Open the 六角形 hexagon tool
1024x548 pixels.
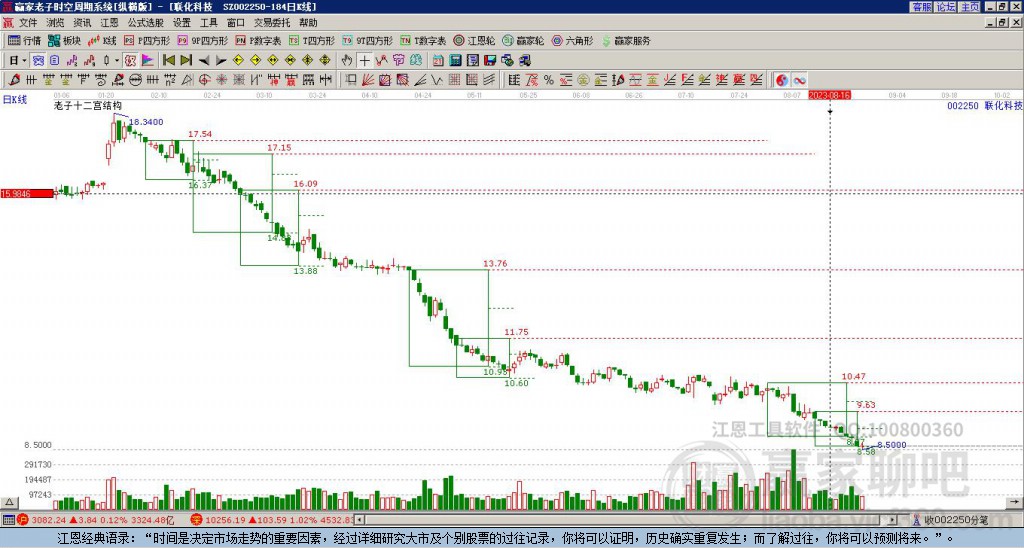point(572,41)
